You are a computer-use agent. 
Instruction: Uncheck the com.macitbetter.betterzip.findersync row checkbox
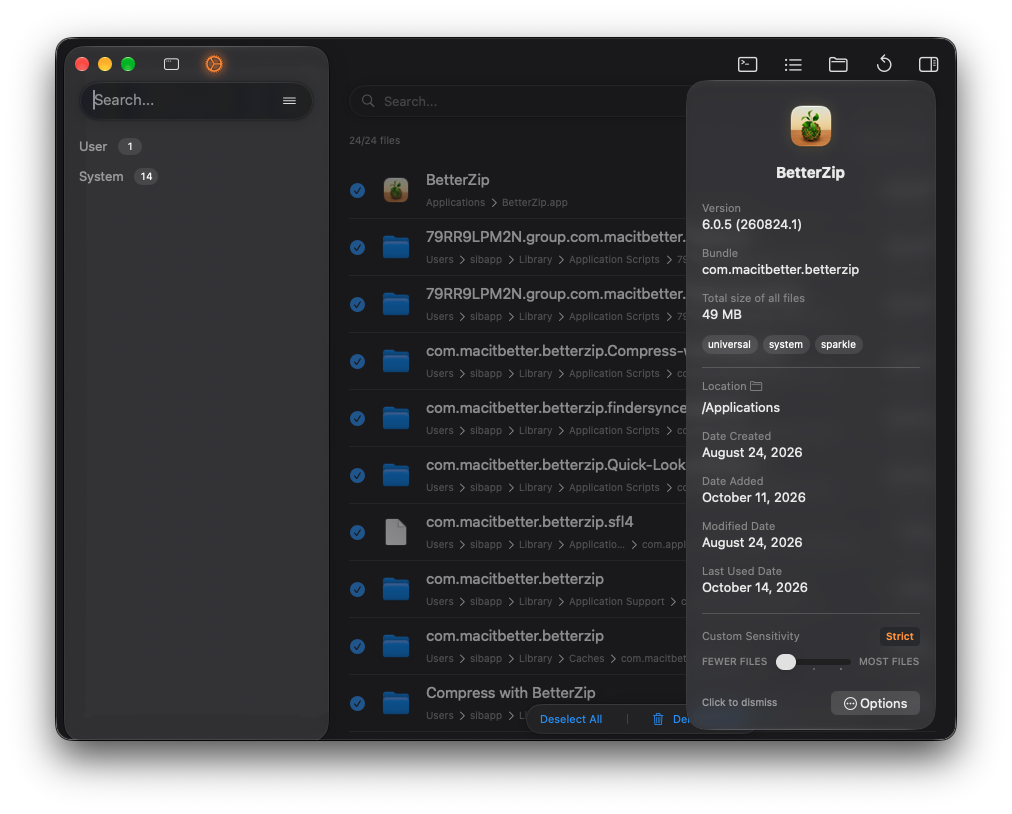[x=358, y=418]
